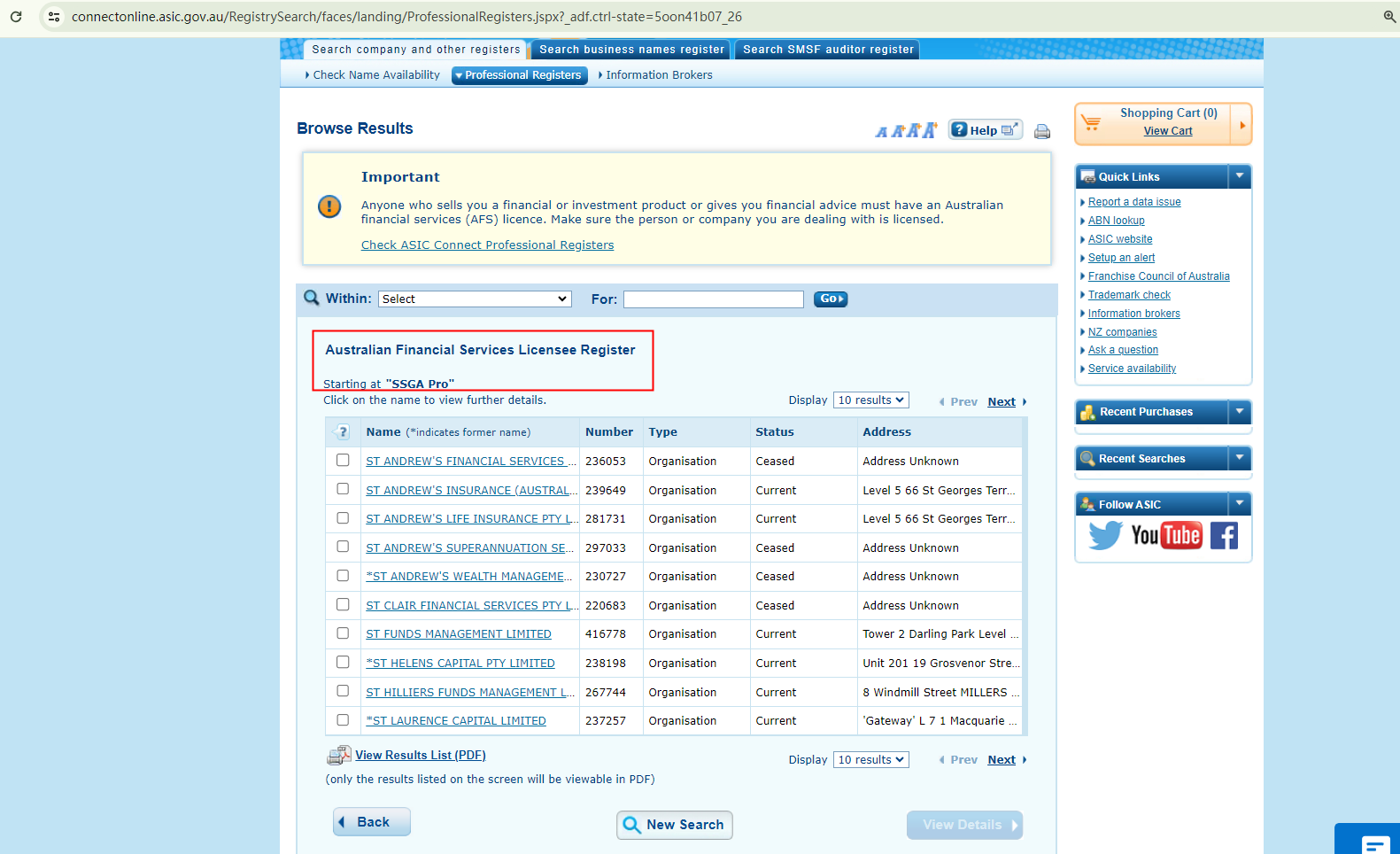
Task: Open ST LAURENCE CAPITAL LIMITED details link
Action: point(456,721)
